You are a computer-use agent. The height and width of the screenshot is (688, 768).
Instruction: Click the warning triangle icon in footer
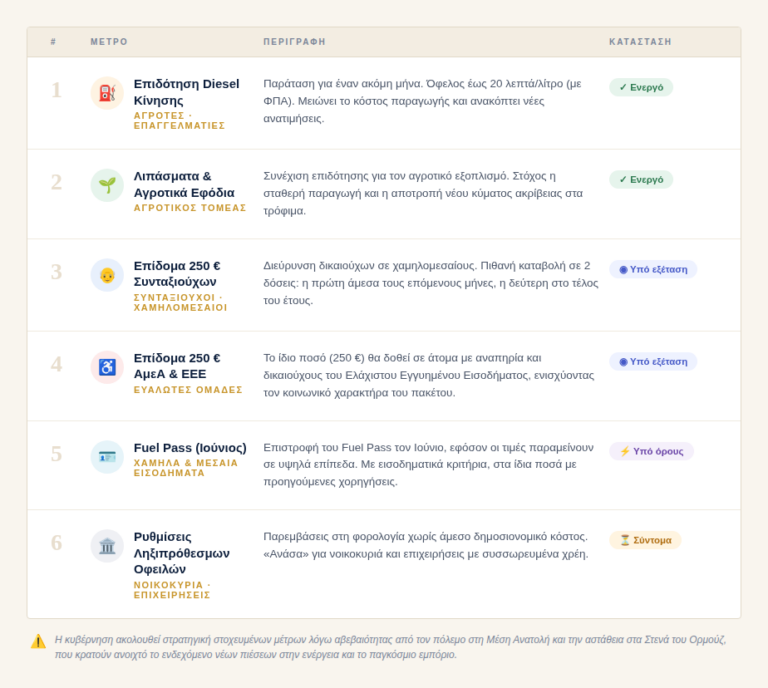pyautogui.click(x=38, y=641)
